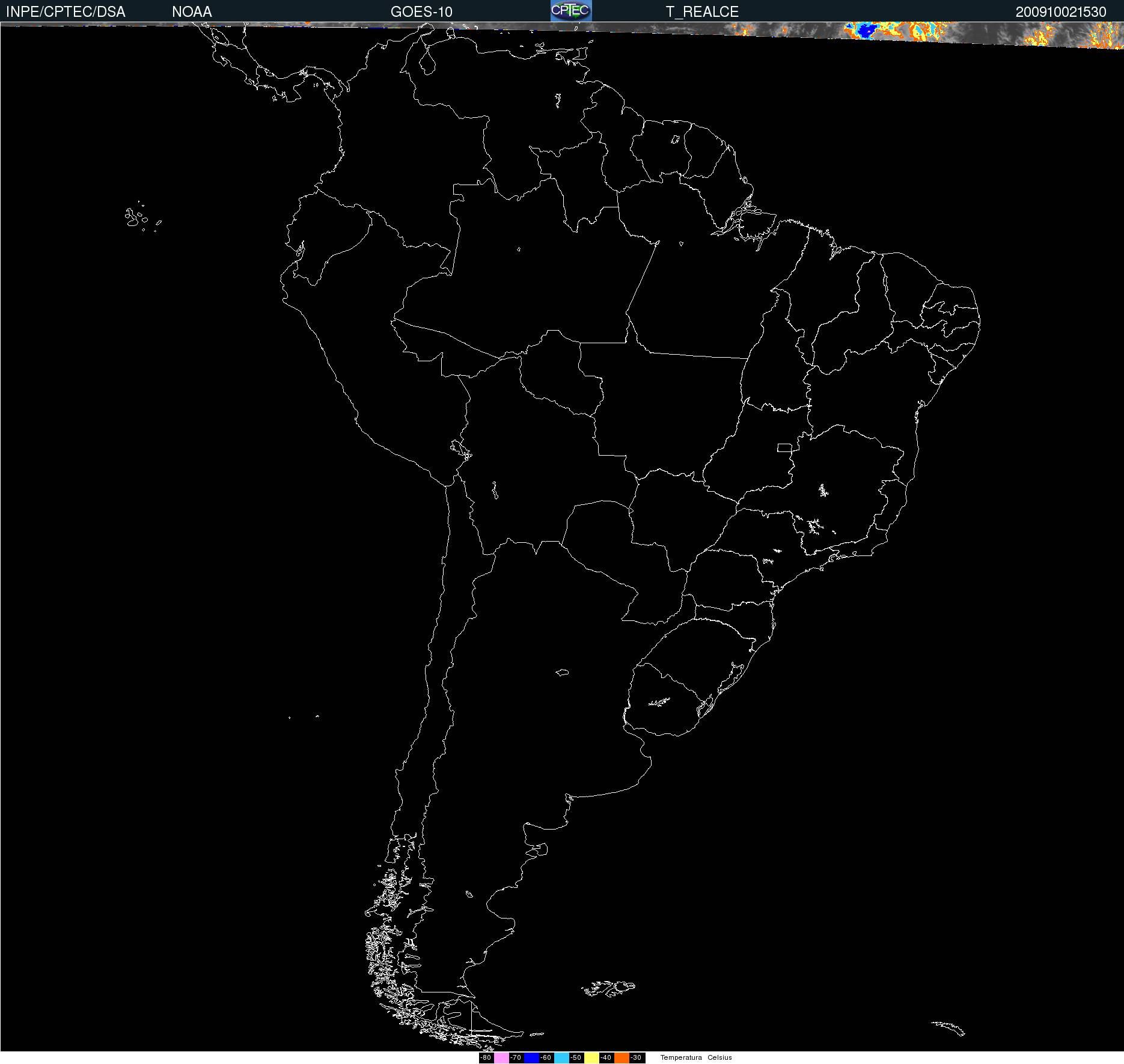Select the dark blue legend swatch
Viewport: 1124px width, 1064px height.
click(x=531, y=1057)
